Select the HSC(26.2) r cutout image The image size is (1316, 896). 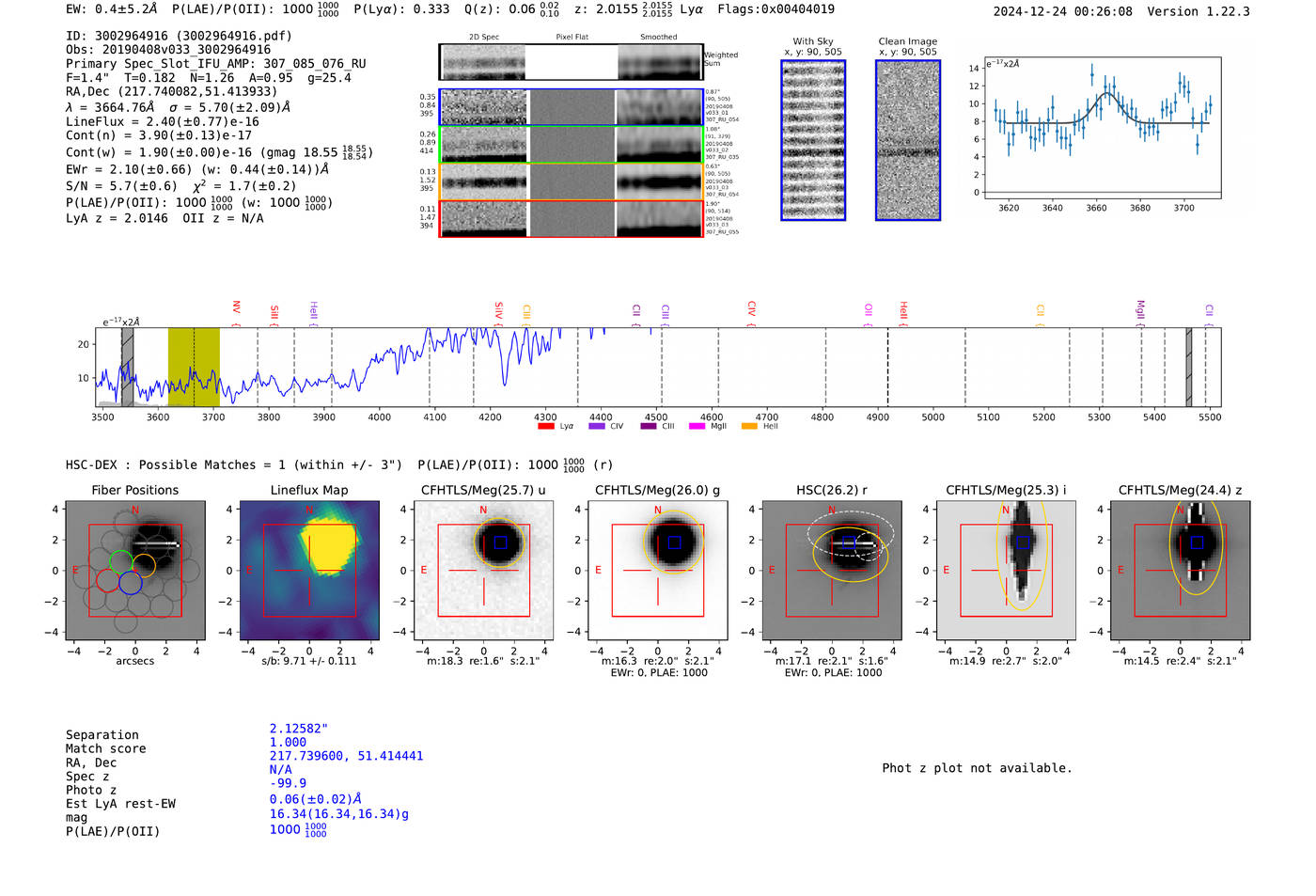(832, 570)
